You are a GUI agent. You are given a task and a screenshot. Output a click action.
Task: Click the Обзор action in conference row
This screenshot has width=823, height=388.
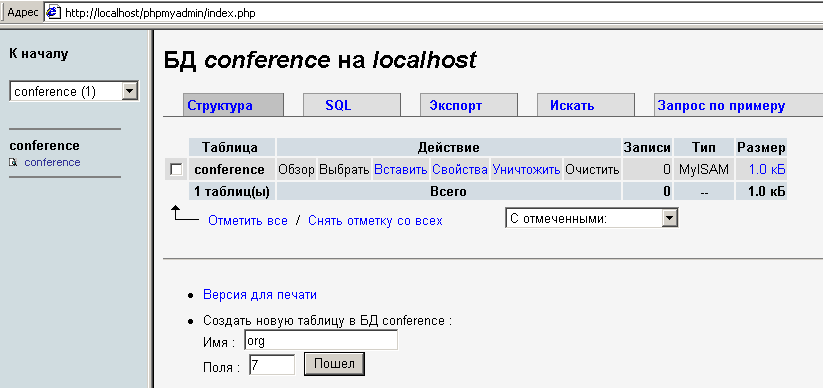pyautogui.click(x=297, y=170)
